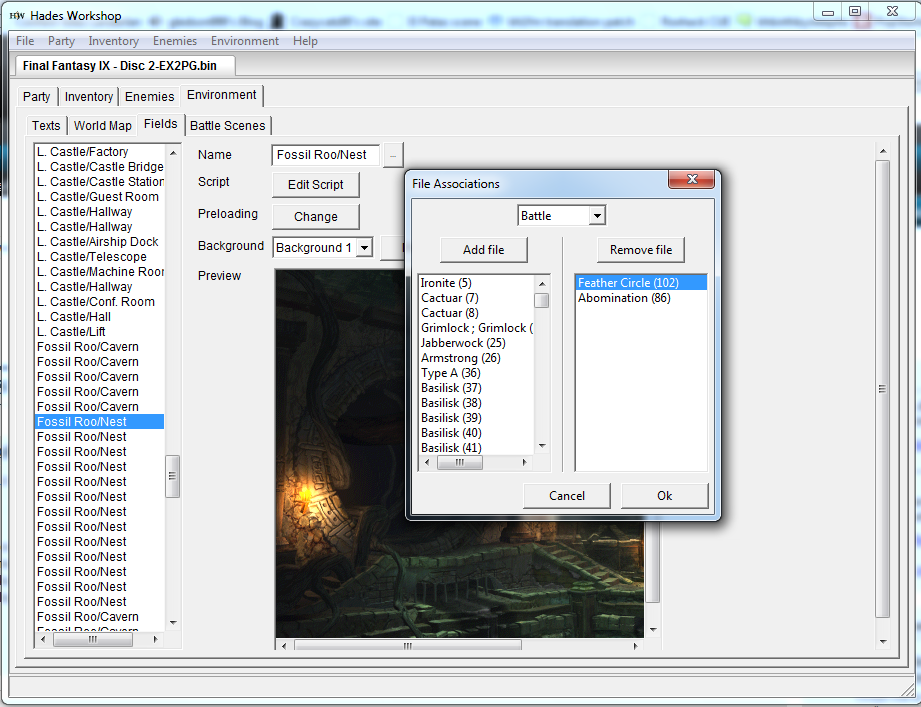Select L. Castle/Conf. Room in field list
This screenshot has height=707, width=921.
[x=100, y=302]
